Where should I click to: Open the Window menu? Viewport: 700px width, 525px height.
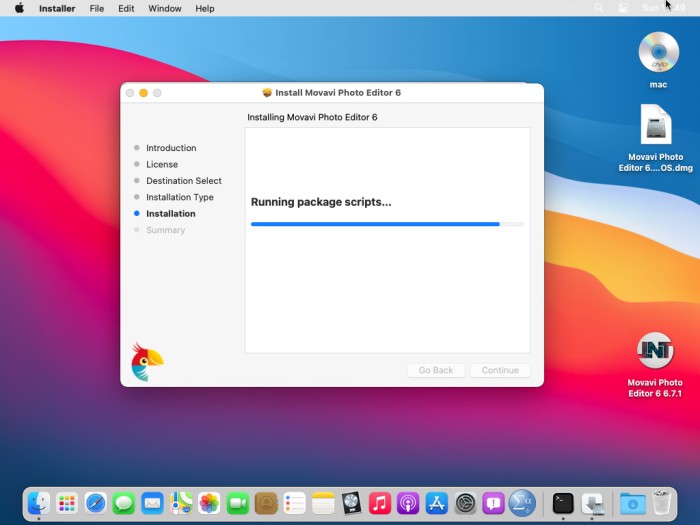tap(165, 8)
